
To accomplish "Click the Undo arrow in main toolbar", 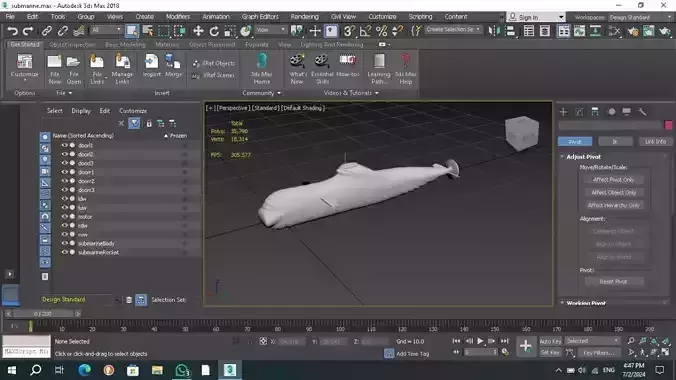I will click(13, 31).
